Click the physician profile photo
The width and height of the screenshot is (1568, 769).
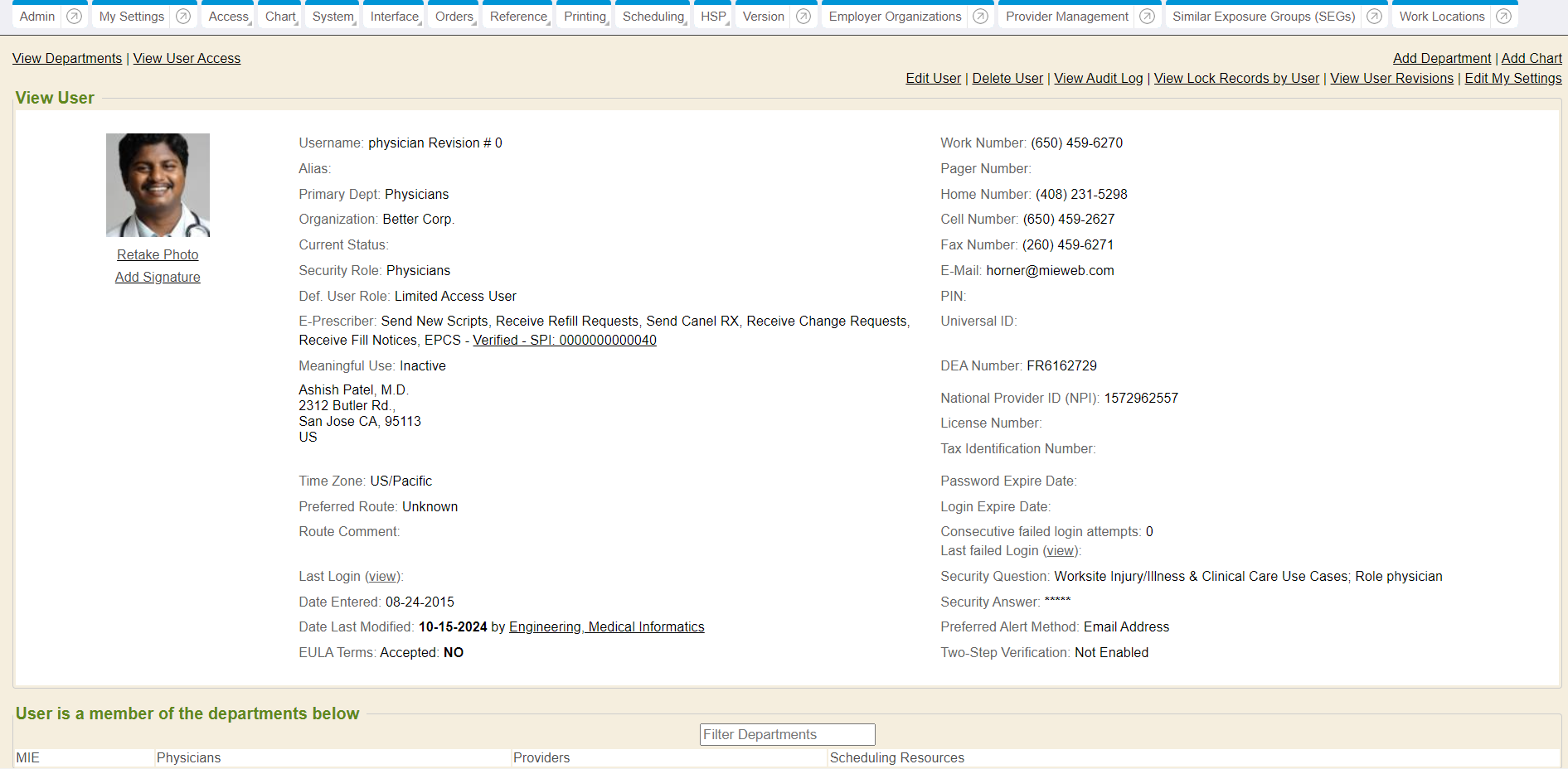tap(158, 185)
